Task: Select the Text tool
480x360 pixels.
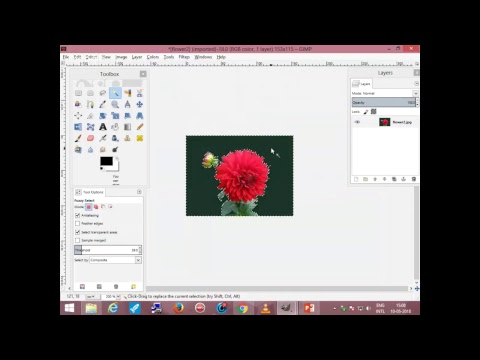Action: pyautogui.click(x=103, y=127)
